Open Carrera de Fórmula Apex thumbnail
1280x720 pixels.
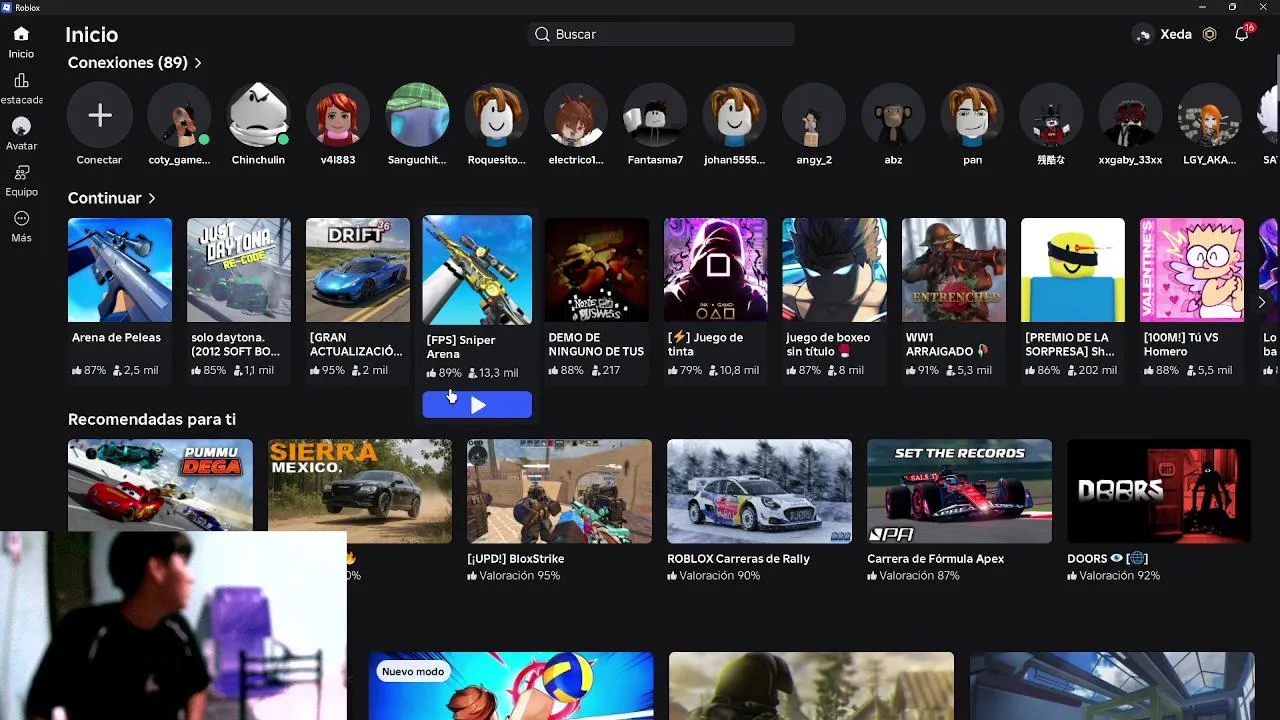click(959, 491)
